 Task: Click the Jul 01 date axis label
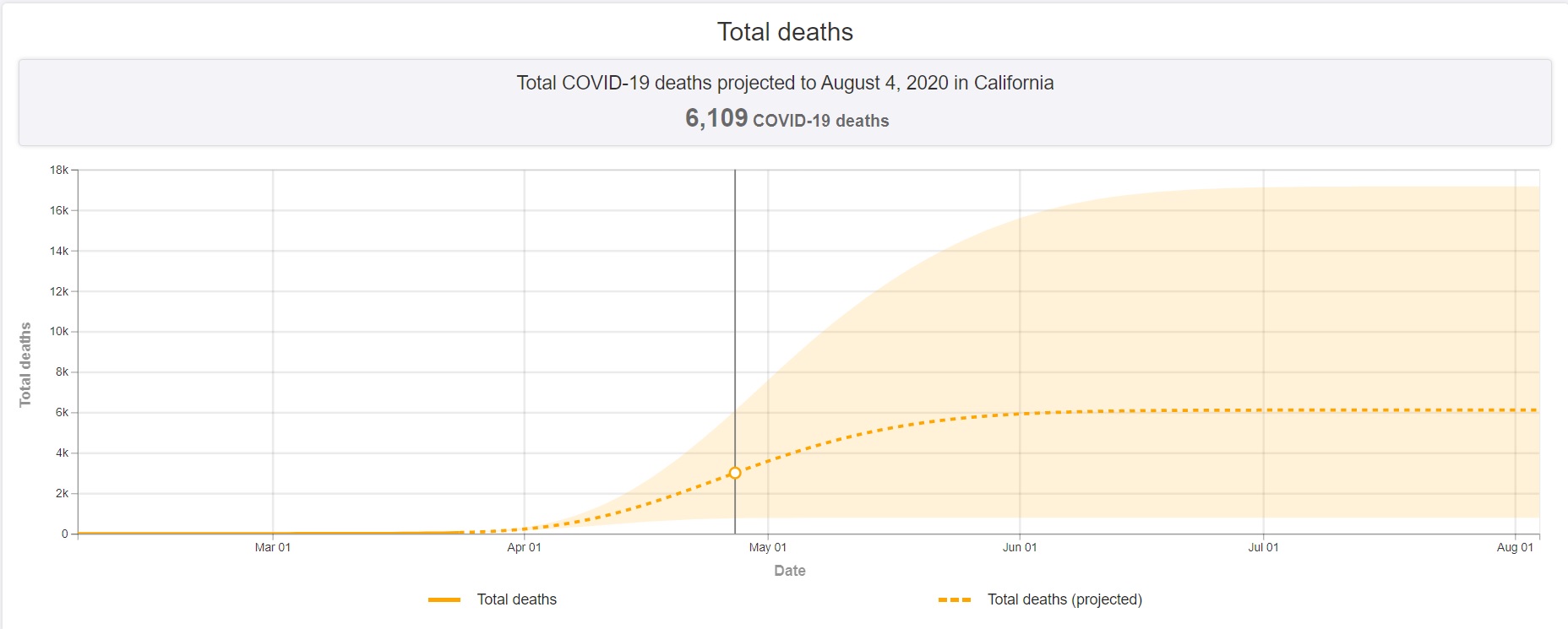coord(1263,547)
